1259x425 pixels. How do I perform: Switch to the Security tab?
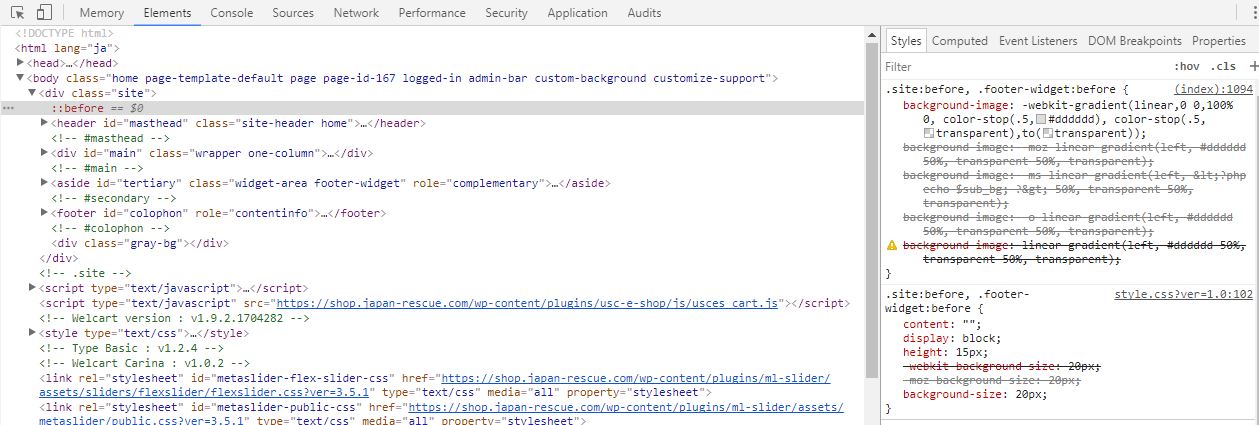click(506, 13)
